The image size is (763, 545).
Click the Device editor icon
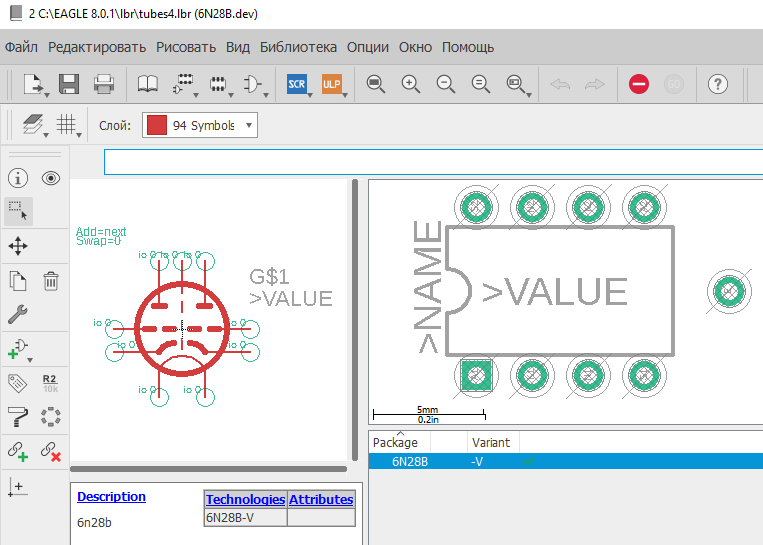click(182, 84)
